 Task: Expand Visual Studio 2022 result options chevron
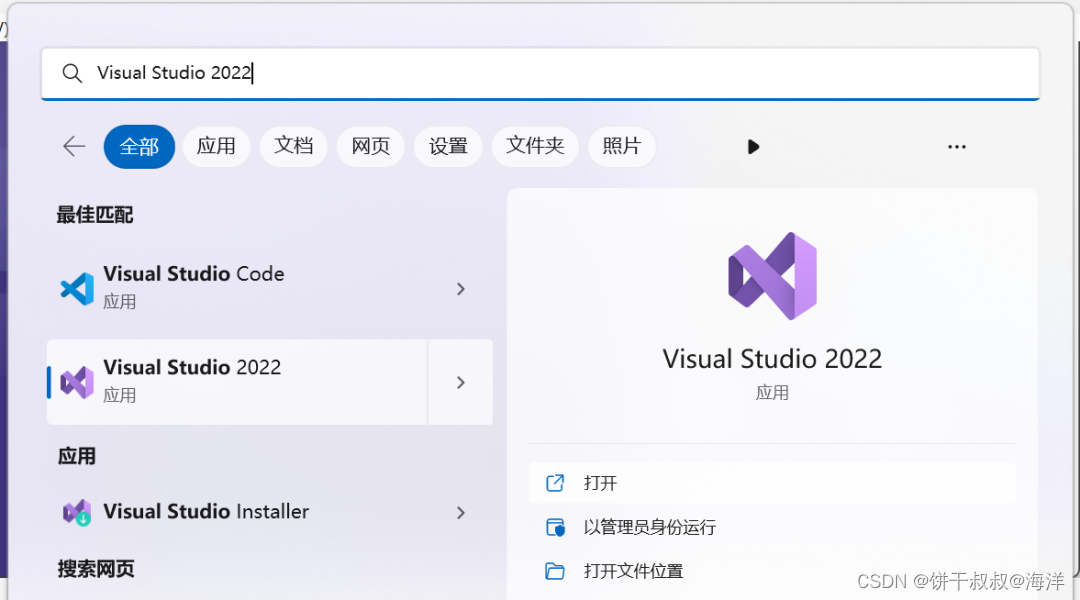tap(460, 381)
